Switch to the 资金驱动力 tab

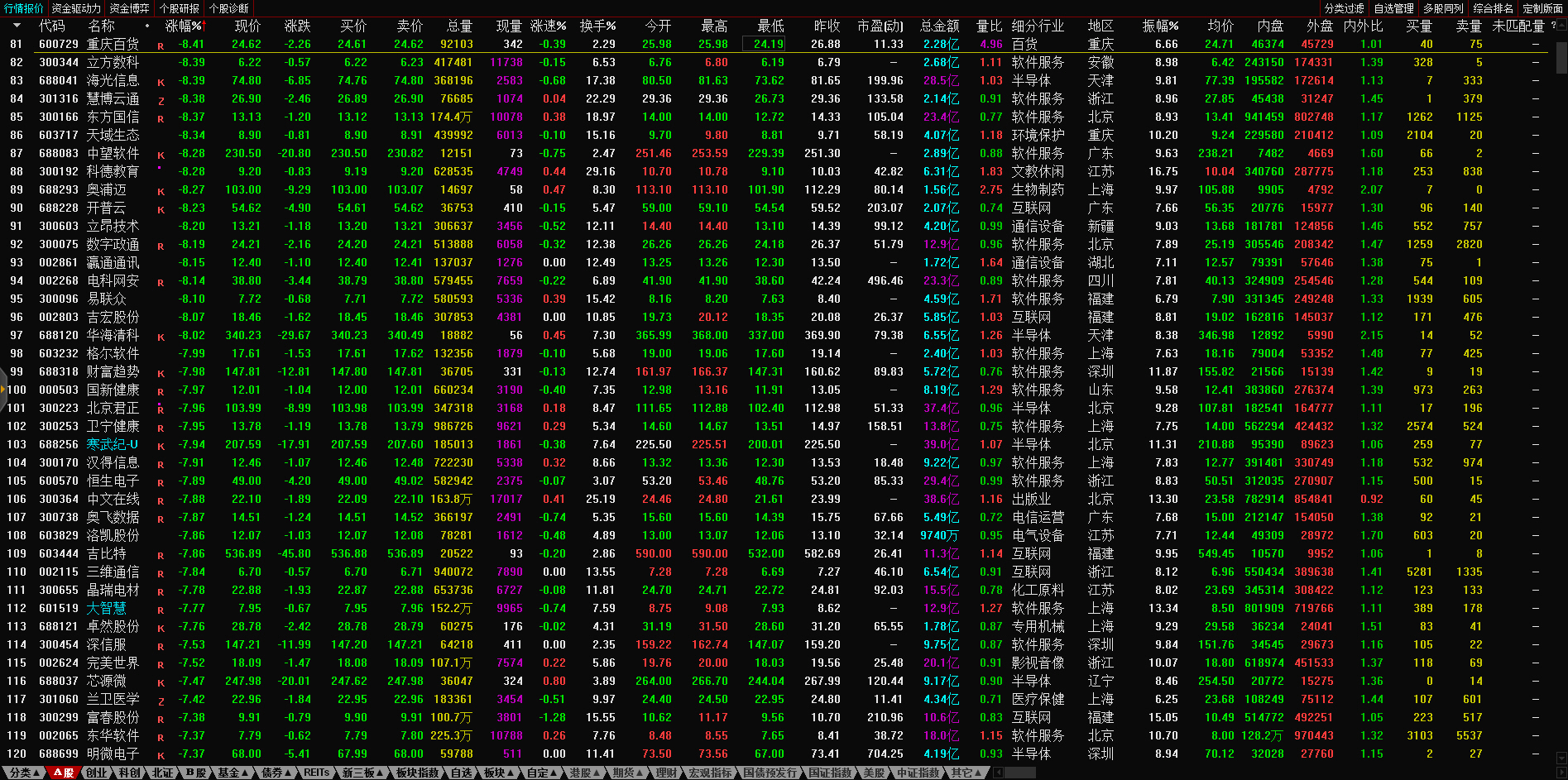[x=75, y=8]
